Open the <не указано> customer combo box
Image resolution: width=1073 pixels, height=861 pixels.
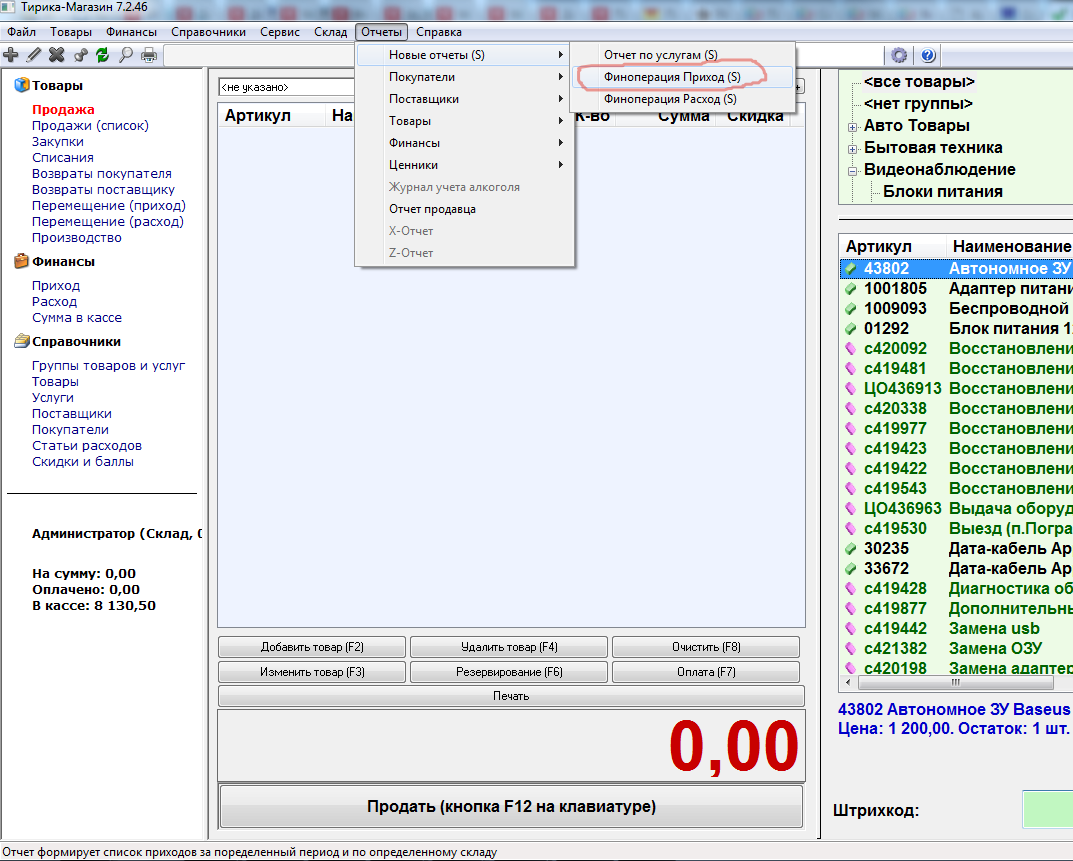point(286,87)
